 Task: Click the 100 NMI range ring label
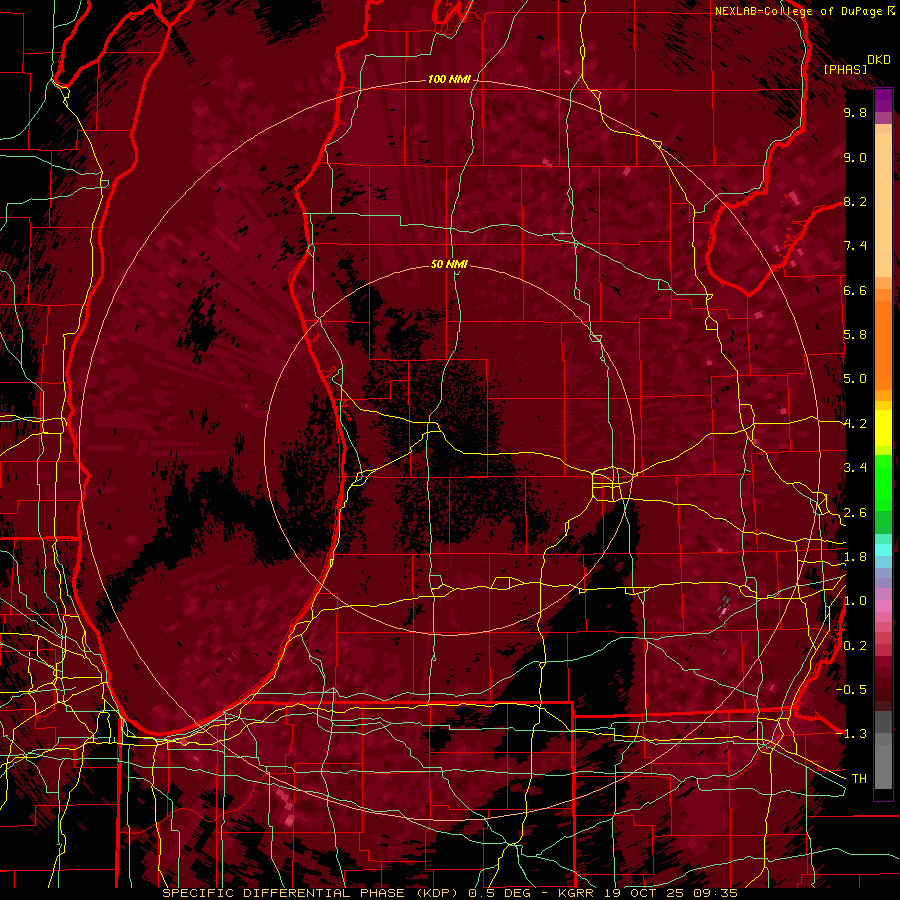tap(449, 79)
